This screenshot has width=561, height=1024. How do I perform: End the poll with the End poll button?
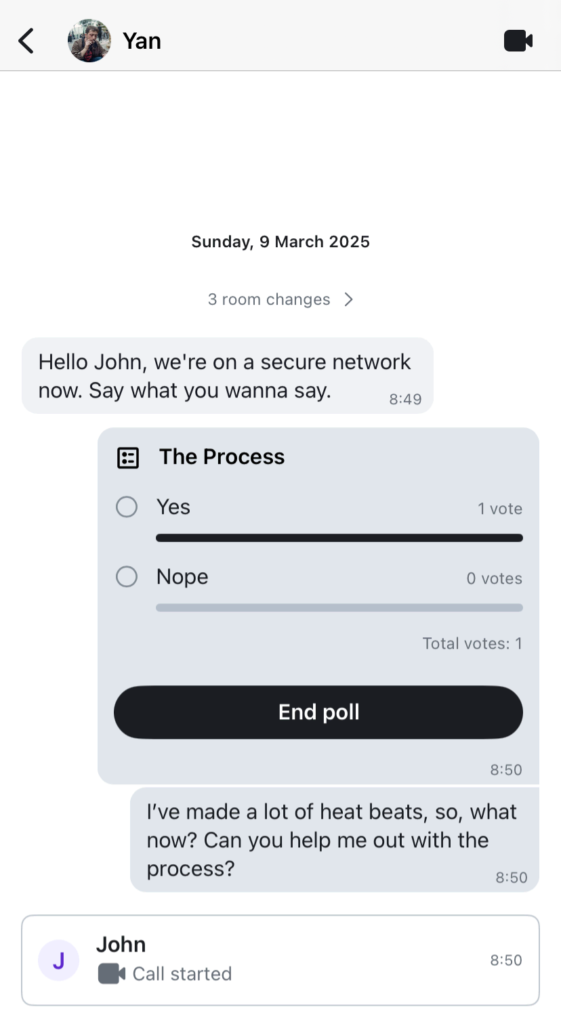click(319, 712)
